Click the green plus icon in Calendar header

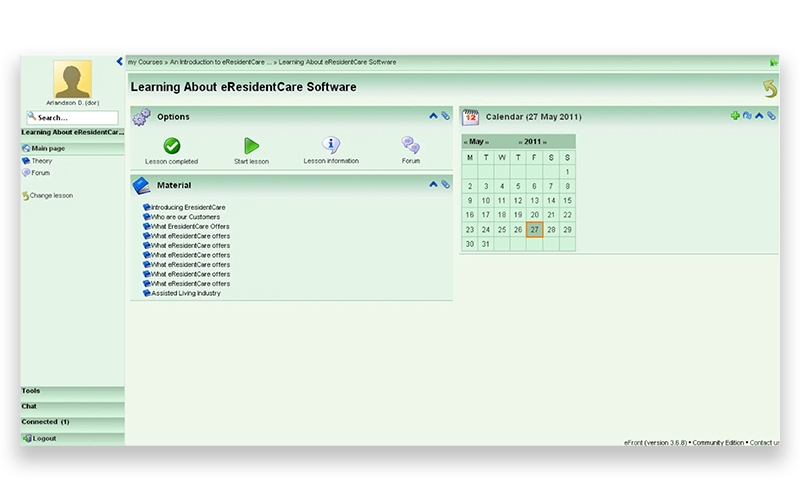tap(735, 116)
